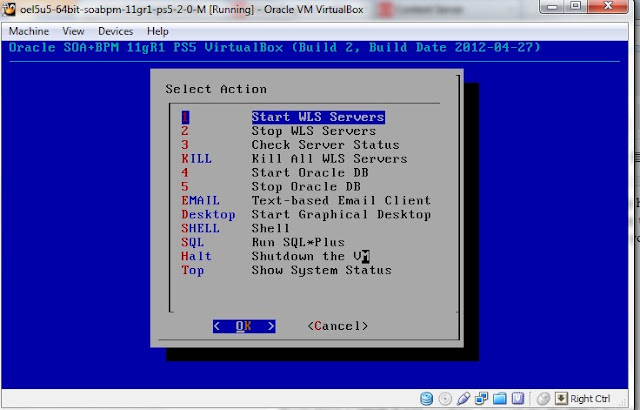Viewport: 640px width, 410px height.
Task: Click the Oracle SOA+BPM header text
Action: click(274, 47)
